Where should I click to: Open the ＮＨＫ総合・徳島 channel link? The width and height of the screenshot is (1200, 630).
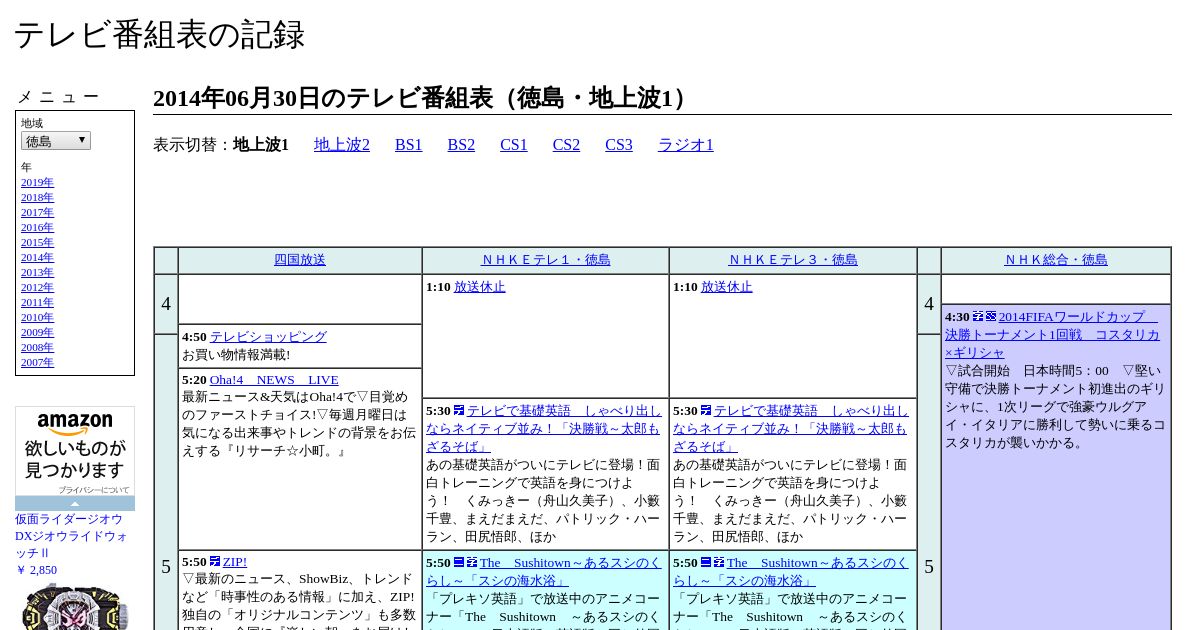click(1056, 260)
